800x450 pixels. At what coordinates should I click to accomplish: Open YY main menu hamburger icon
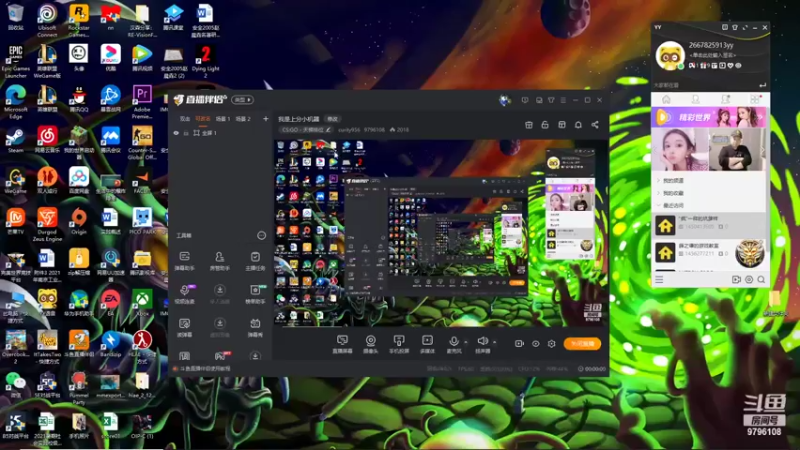tap(659, 280)
